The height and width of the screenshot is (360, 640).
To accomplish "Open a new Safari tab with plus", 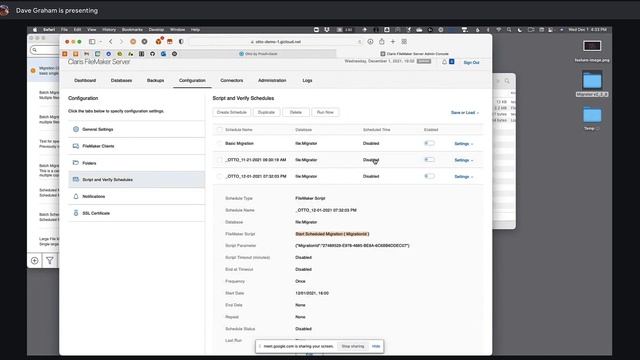I will (x=393, y=42).
